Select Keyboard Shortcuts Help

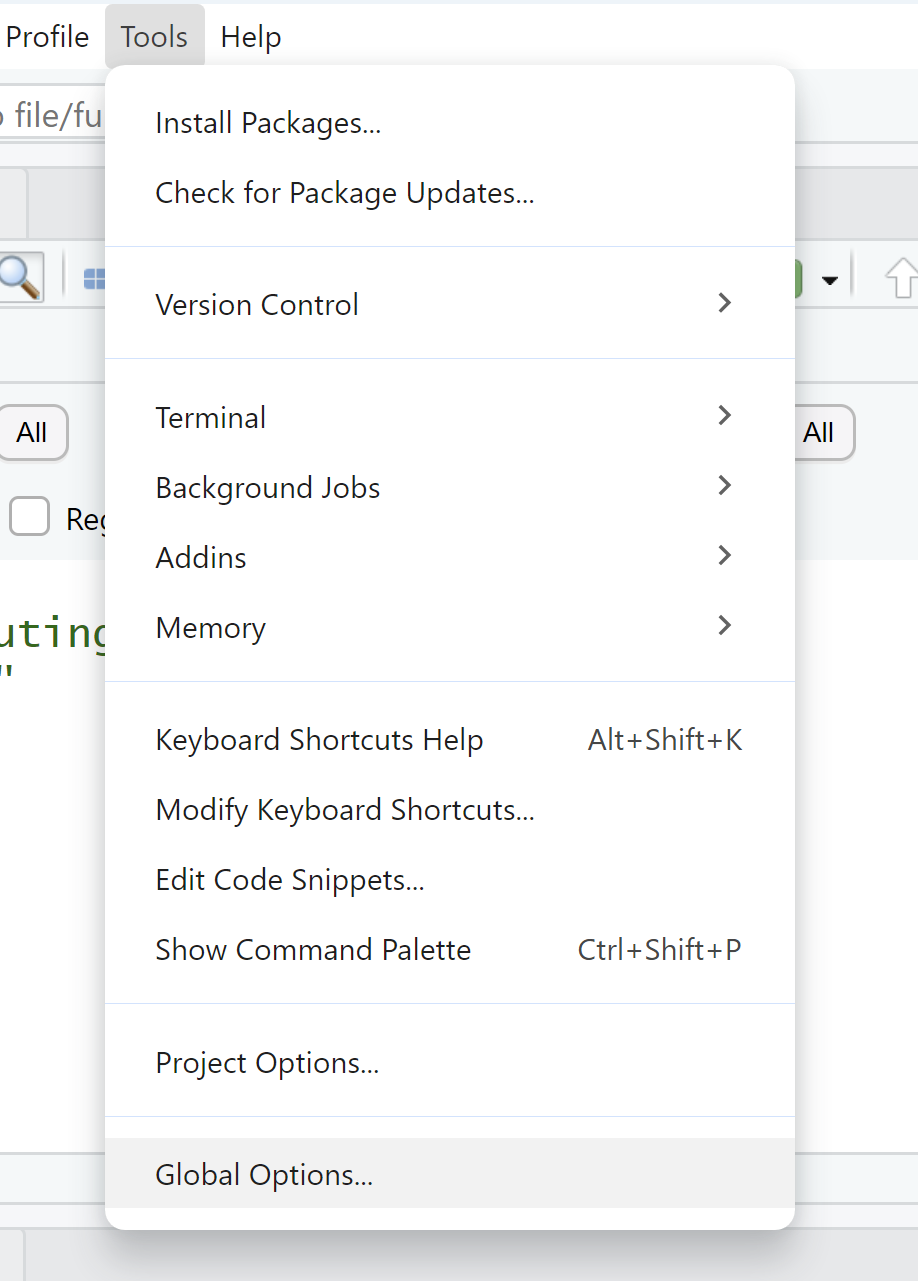tap(320, 740)
